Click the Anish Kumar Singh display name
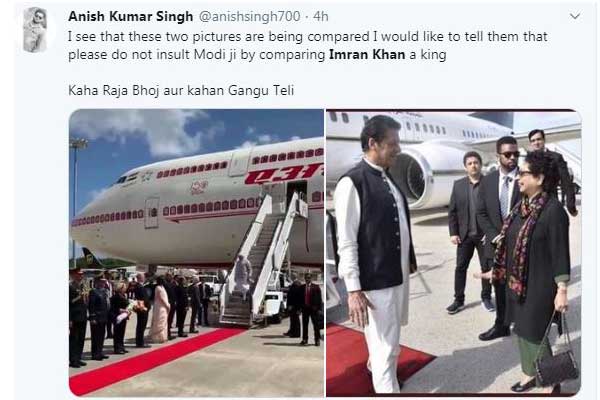This screenshot has height=400, width=600. pyautogui.click(x=130, y=16)
